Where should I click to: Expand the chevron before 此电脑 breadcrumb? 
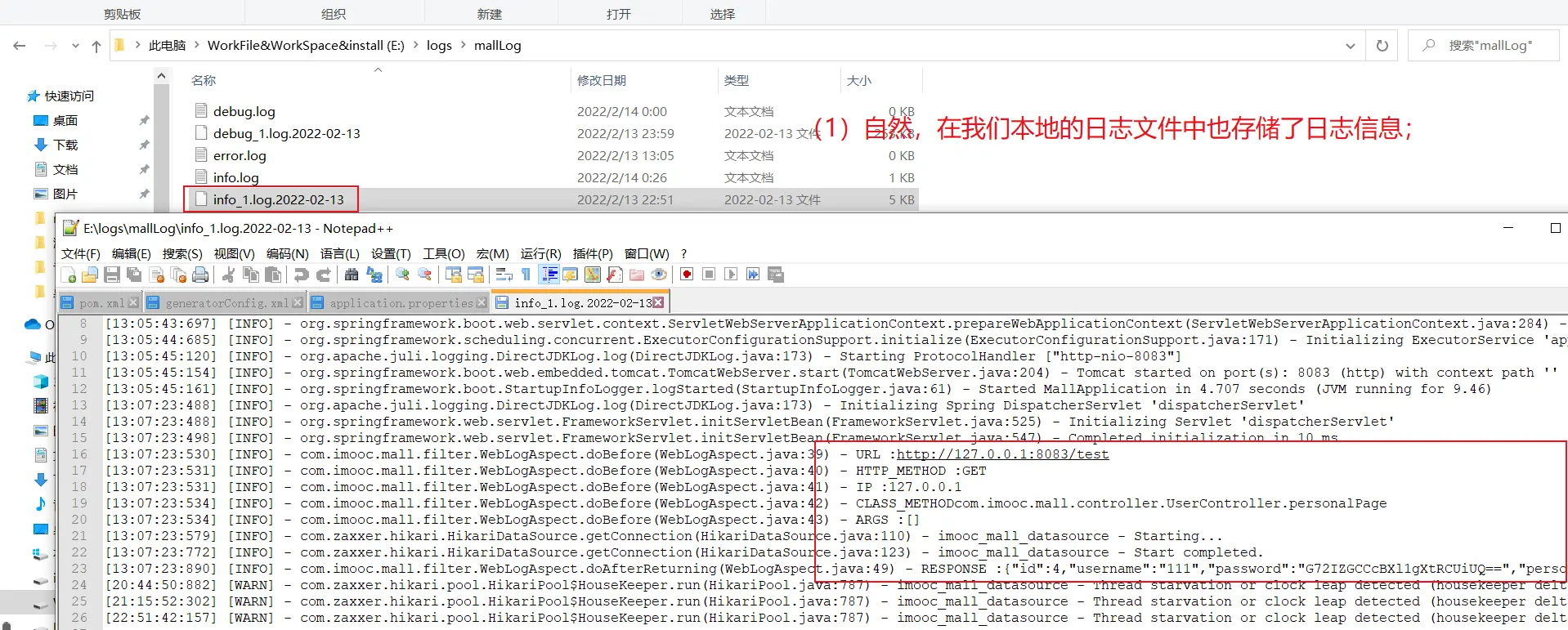pos(137,46)
